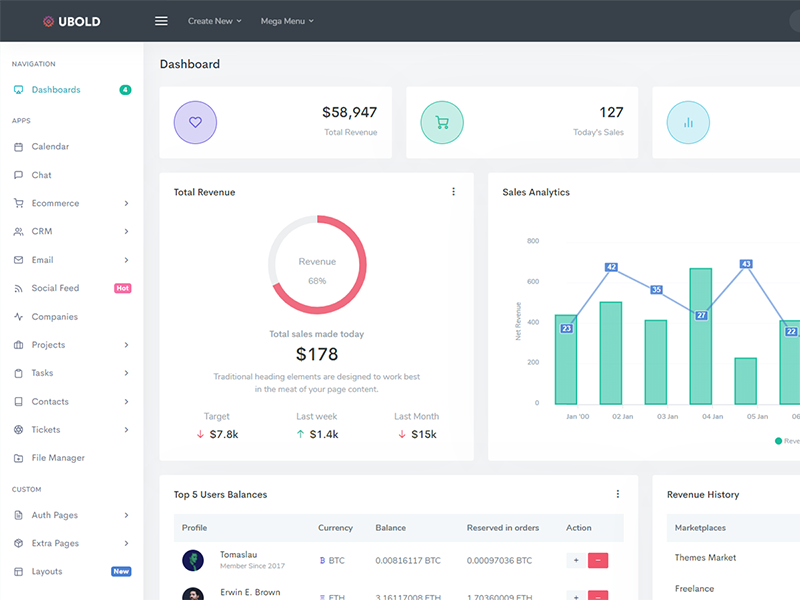
Task: Expand the Contacts submenu chevron
Action: [126, 402]
